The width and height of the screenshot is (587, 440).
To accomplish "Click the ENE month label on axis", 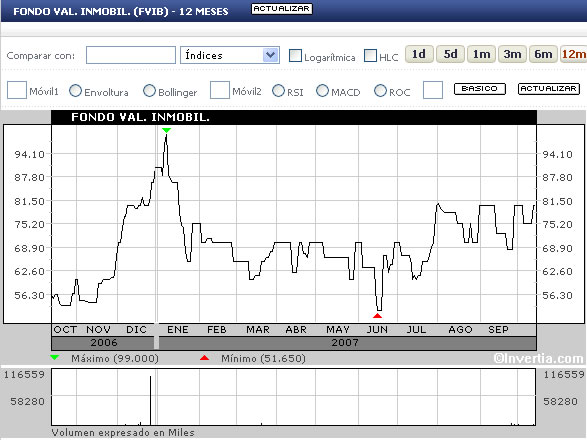I will 178,330.
